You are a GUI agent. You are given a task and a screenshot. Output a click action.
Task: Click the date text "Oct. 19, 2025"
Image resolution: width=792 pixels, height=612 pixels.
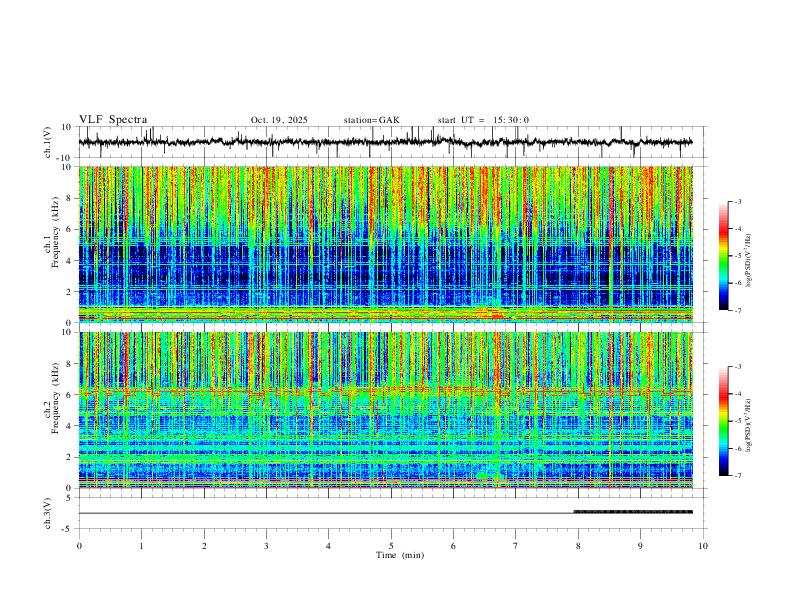[279, 120]
